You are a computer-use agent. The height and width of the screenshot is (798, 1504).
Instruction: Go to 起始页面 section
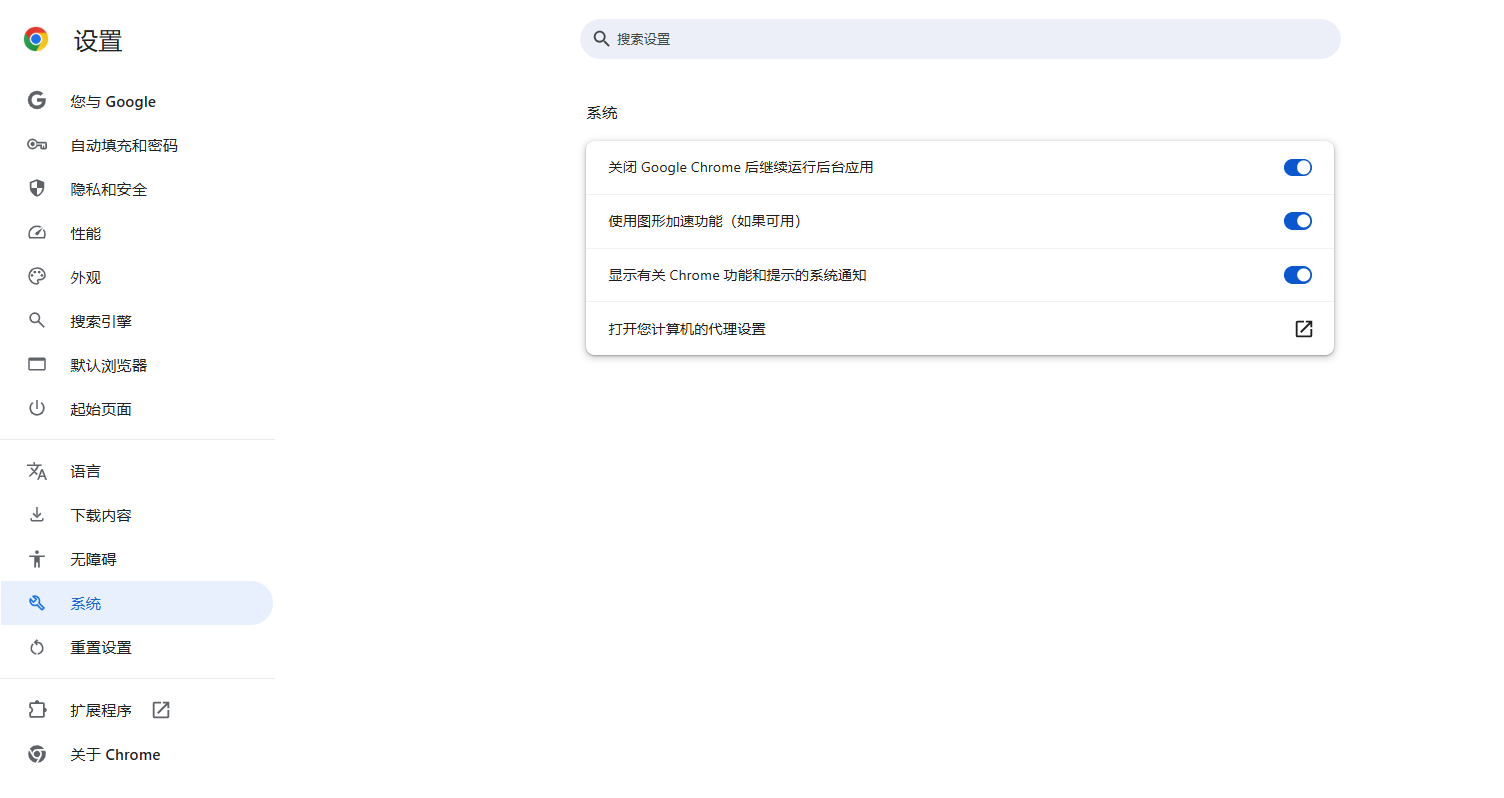[x=137, y=409]
